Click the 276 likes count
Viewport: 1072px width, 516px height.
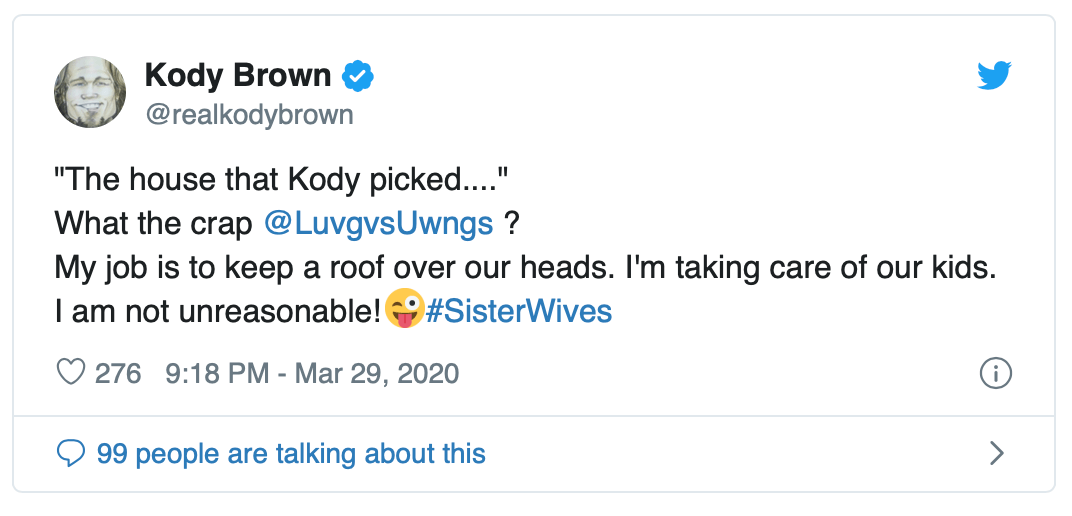pos(118,374)
